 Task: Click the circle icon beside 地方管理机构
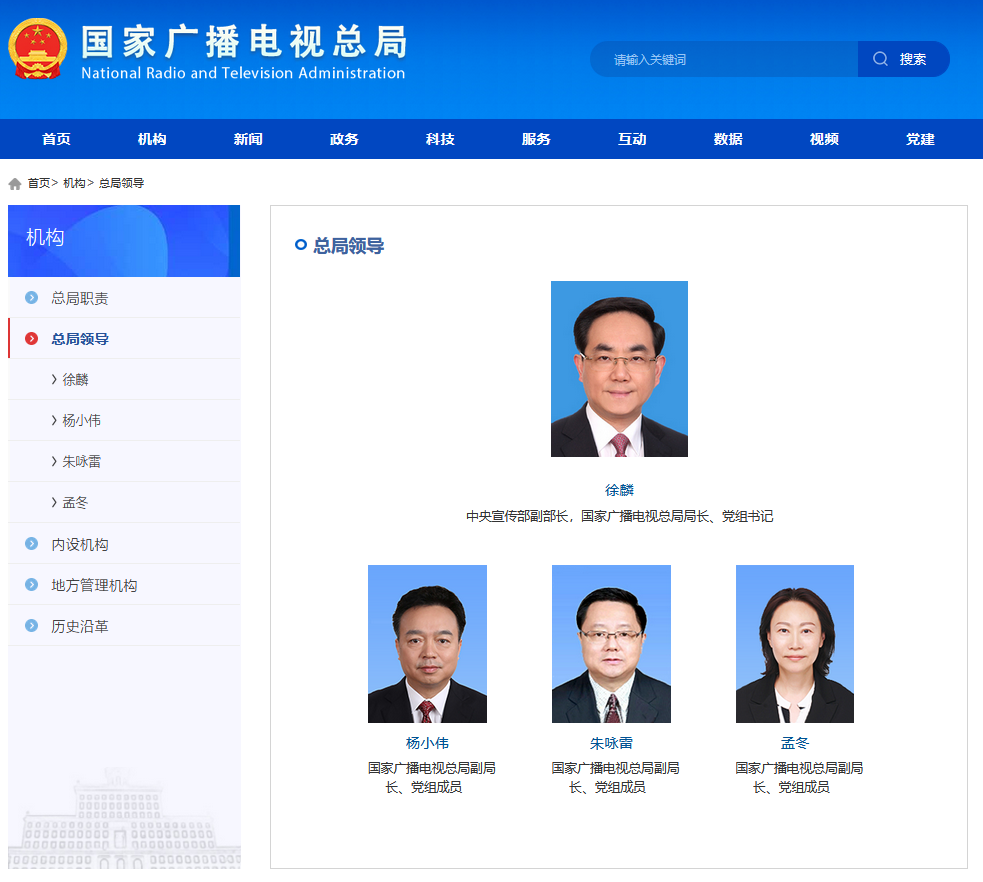[x=31, y=584]
